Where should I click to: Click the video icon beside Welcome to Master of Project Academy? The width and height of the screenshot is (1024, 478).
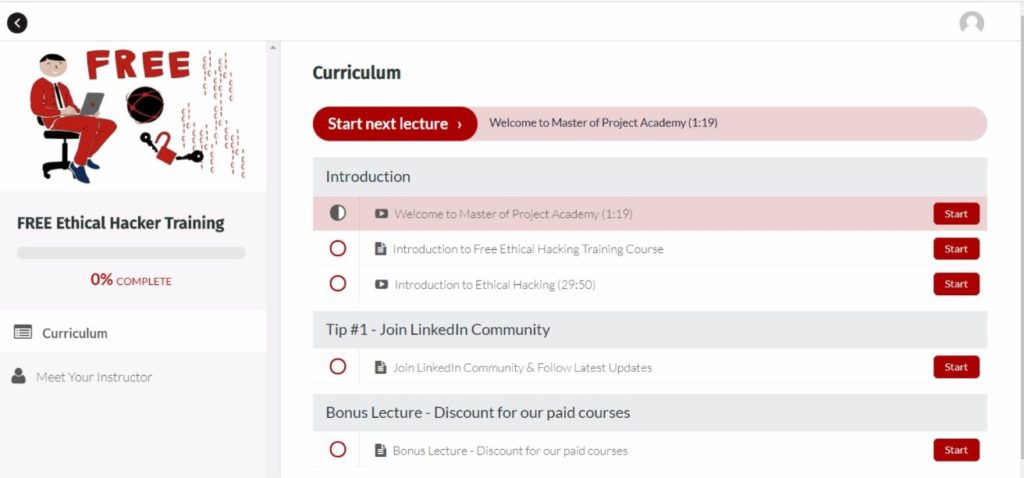(x=381, y=214)
